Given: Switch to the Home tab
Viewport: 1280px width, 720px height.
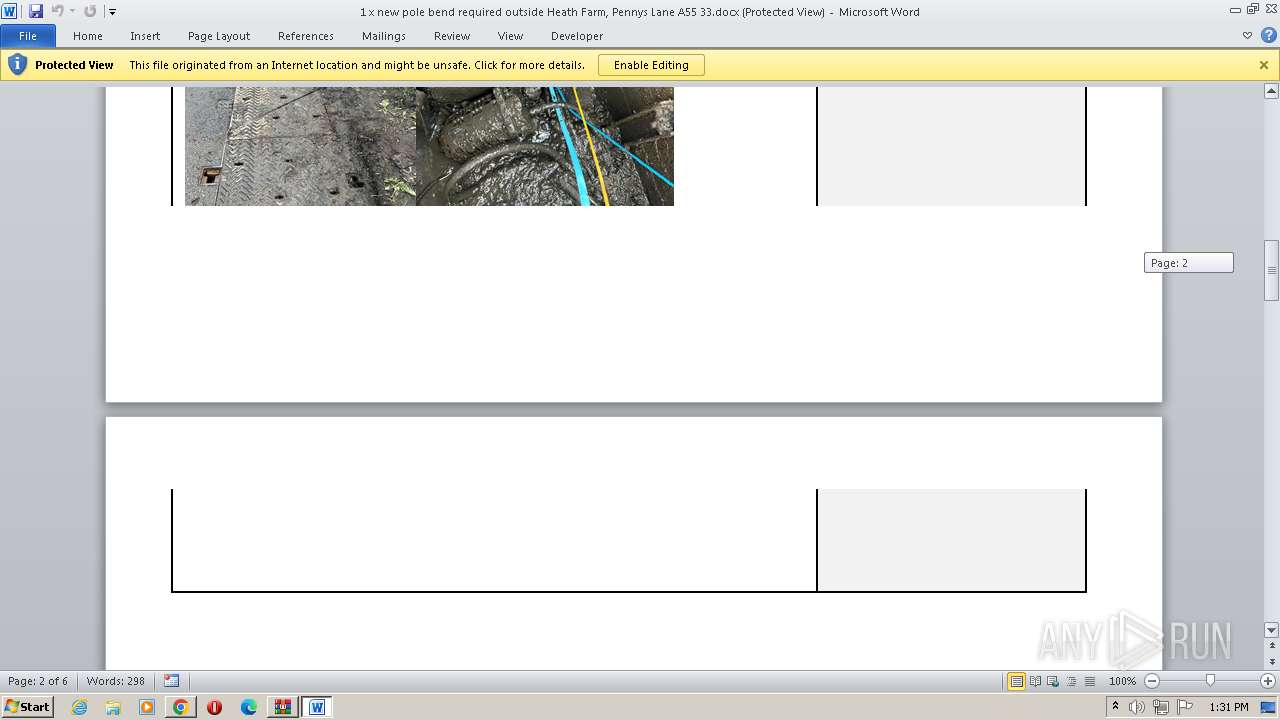Looking at the screenshot, I should tap(88, 36).
